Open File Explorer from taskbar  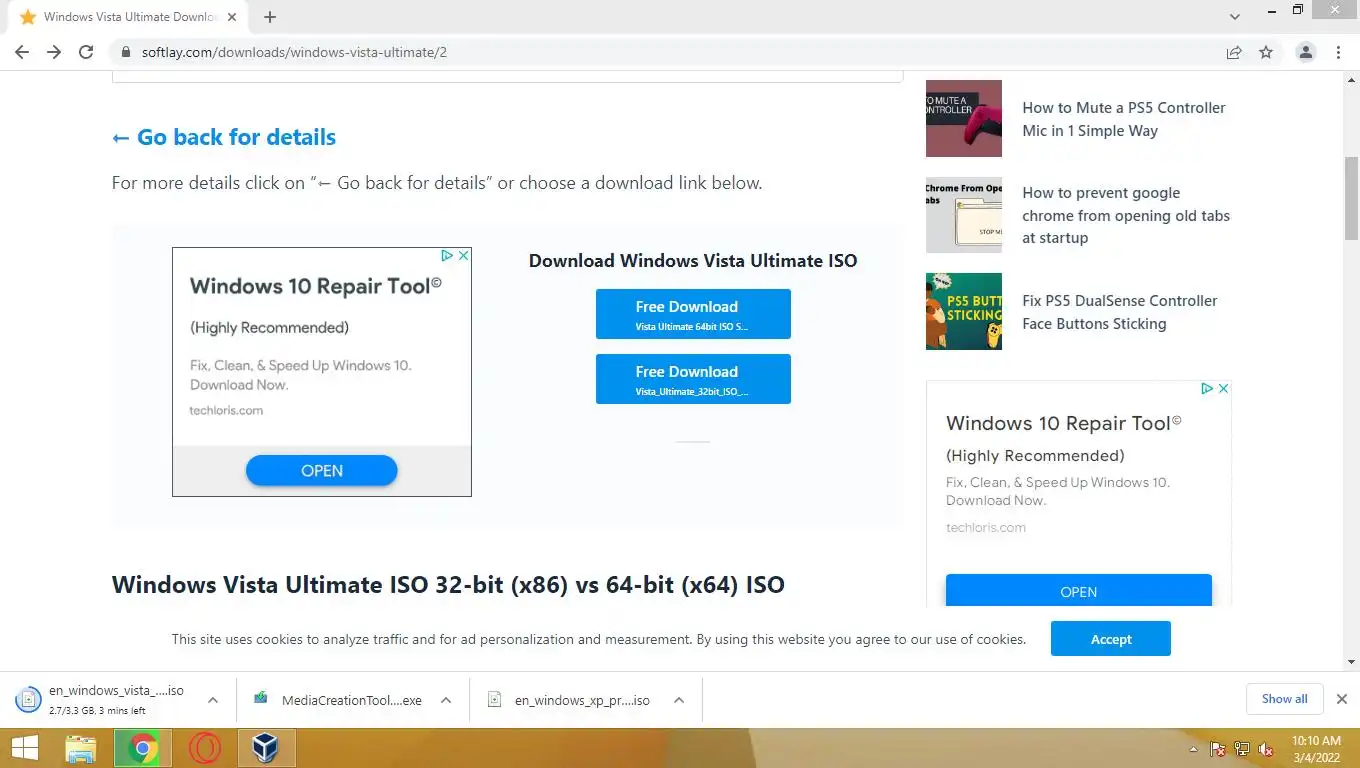(81, 748)
